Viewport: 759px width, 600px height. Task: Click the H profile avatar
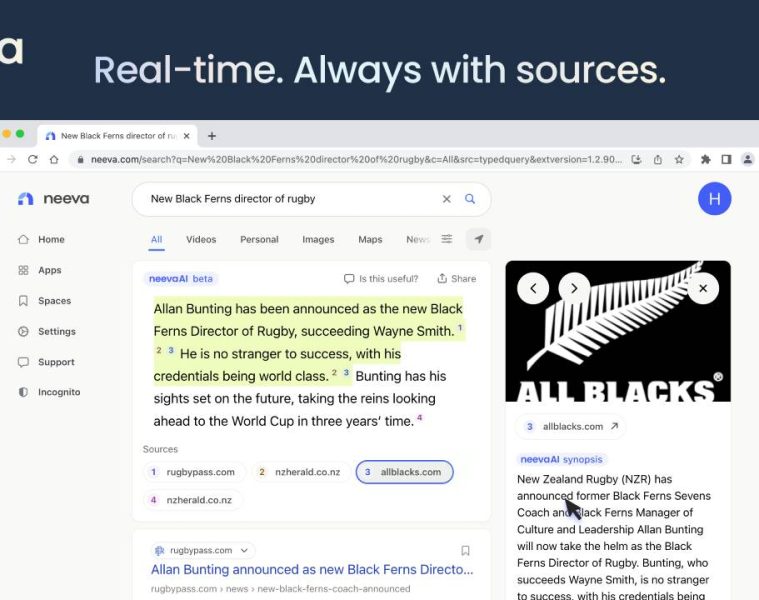(714, 198)
